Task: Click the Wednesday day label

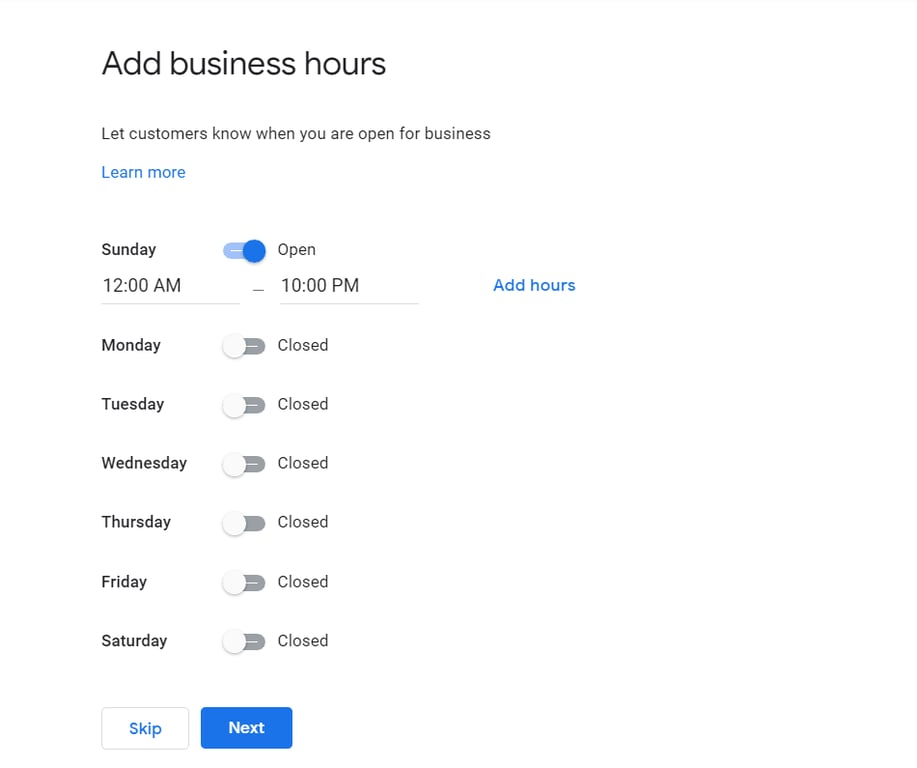Action: tap(144, 463)
